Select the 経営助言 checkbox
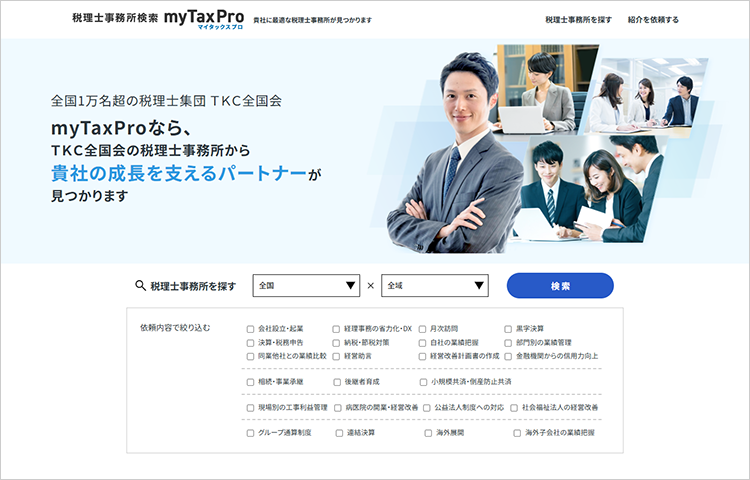Screen dimensions: 750x480 [336, 356]
